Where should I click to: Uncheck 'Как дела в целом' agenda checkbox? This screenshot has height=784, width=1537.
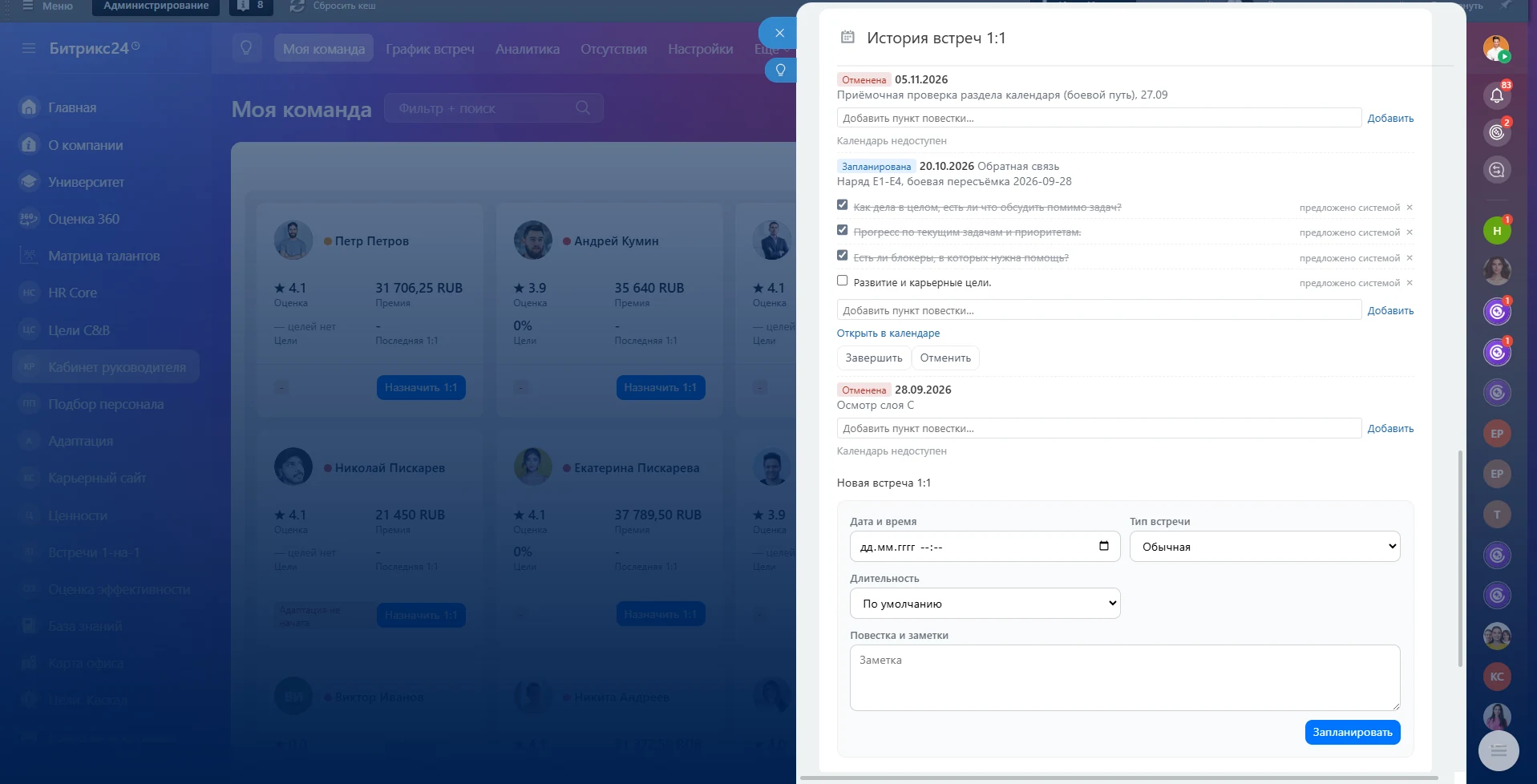point(842,205)
